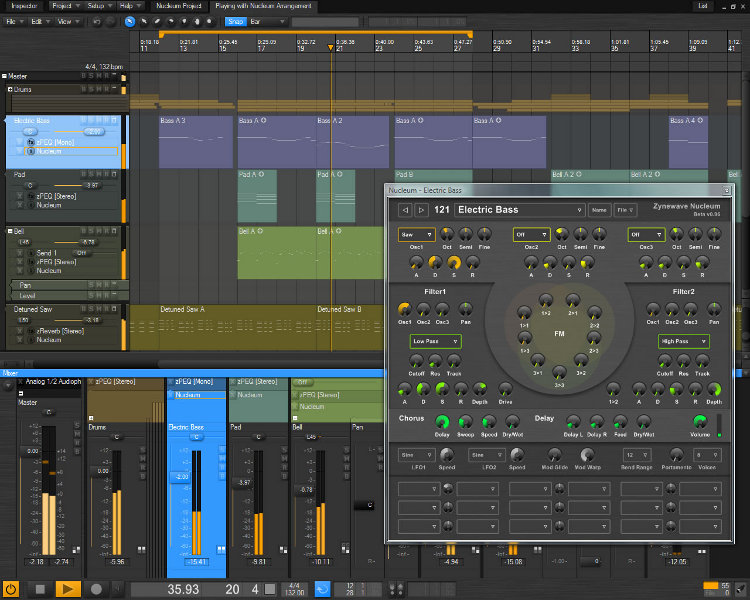The image size is (750, 600).
Task: Click the Stop button in transport
Action: [x=40, y=589]
